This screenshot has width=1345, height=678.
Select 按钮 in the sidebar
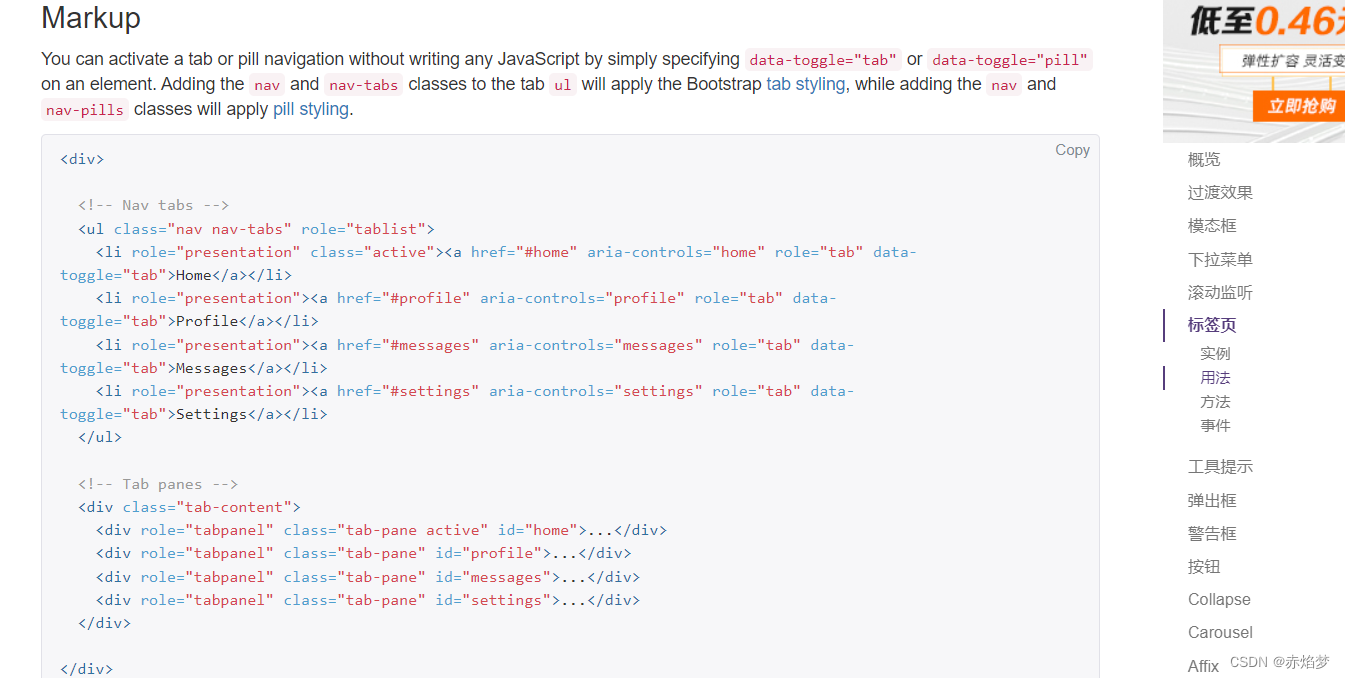1204,567
